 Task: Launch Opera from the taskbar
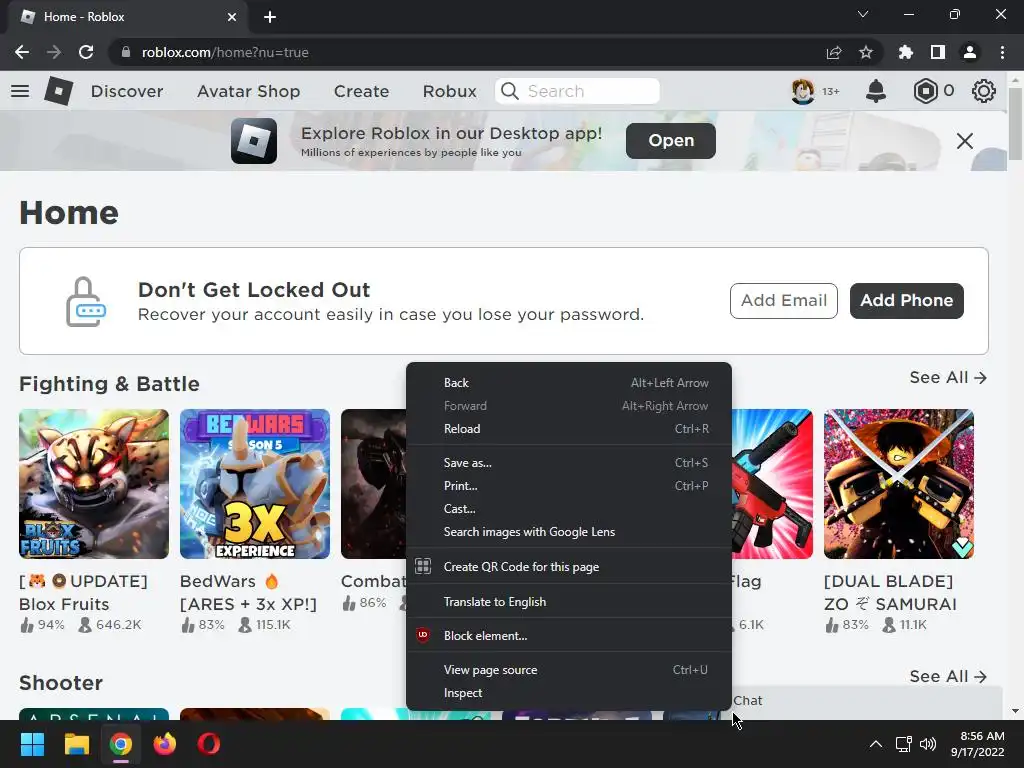(x=209, y=744)
